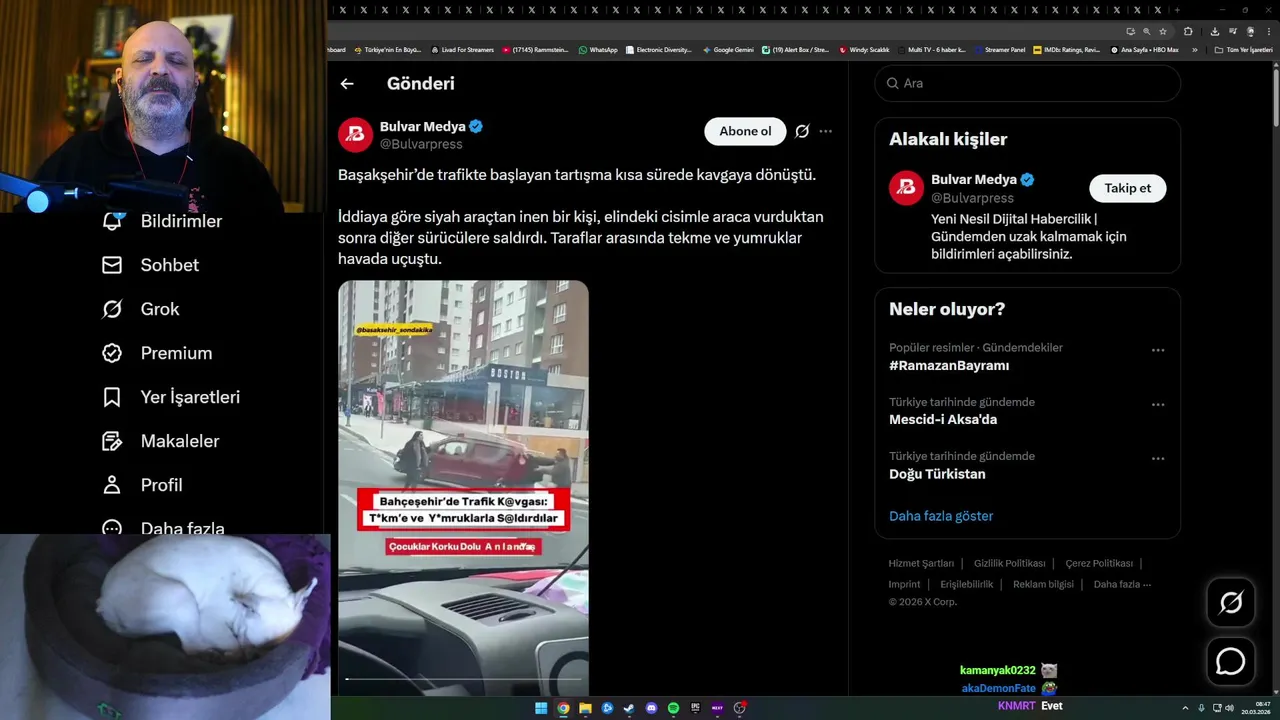Click the video progress bar
The height and width of the screenshot is (720, 1280).
point(463,680)
